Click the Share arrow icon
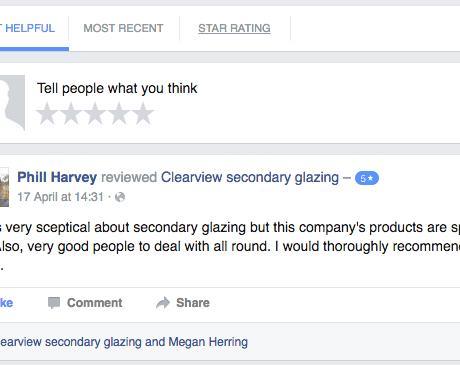Viewport: 460px width, 365px height. (x=163, y=303)
